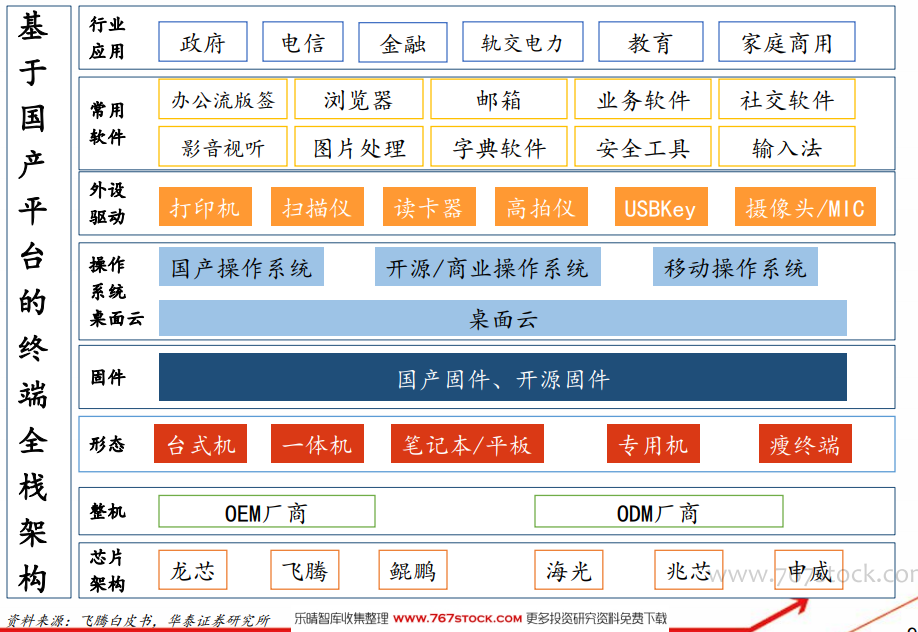Select the 业务软件 box
The width and height of the screenshot is (918, 632).
(643, 99)
